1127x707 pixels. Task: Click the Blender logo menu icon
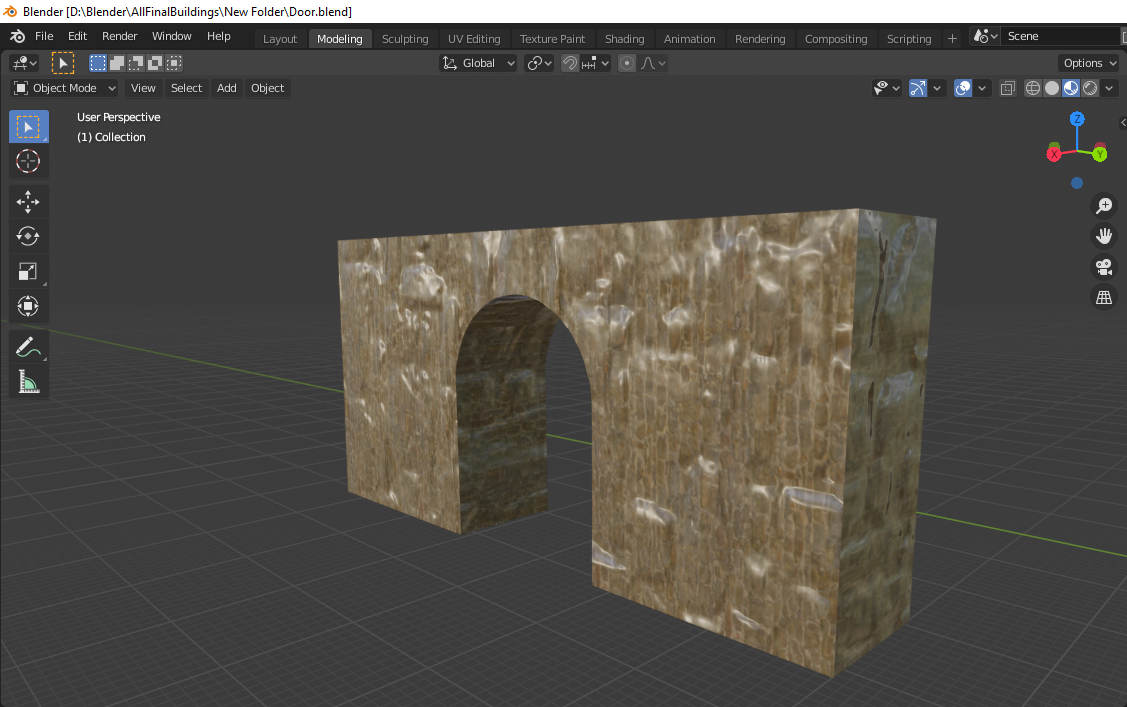tap(17, 36)
